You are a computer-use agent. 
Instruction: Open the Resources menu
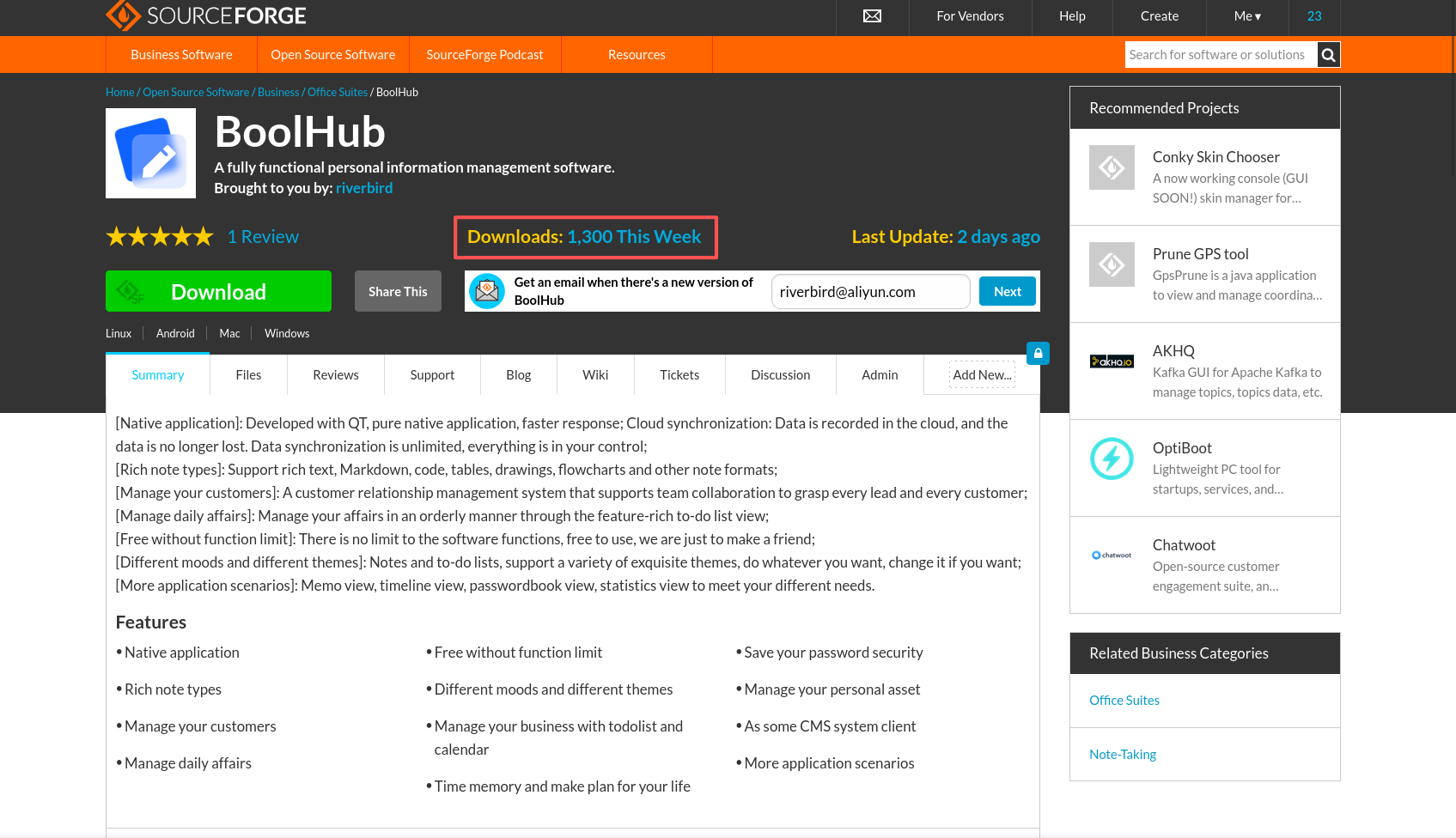point(637,55)
